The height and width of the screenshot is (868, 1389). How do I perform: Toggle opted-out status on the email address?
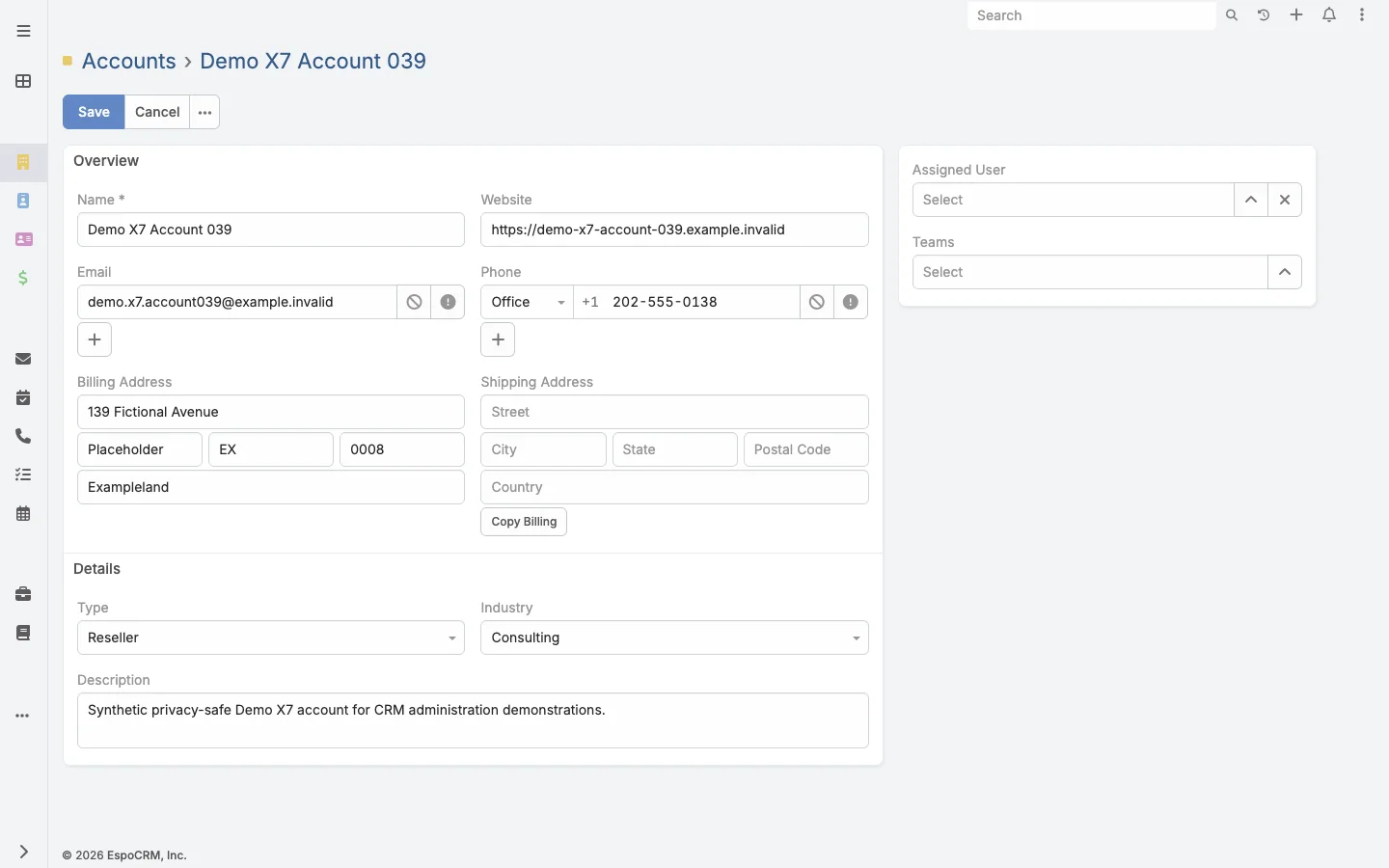tap(414, 302)
